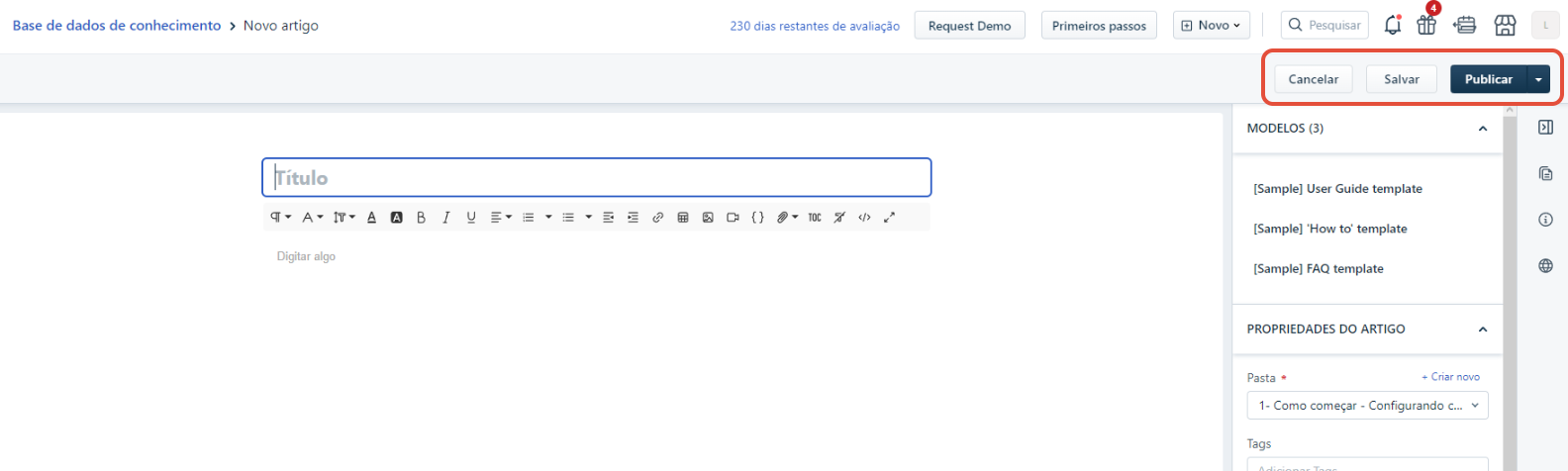Open the attachment paperclip dropdown
The height and width of the screenshot is (471, 1568).
(787, 218)
